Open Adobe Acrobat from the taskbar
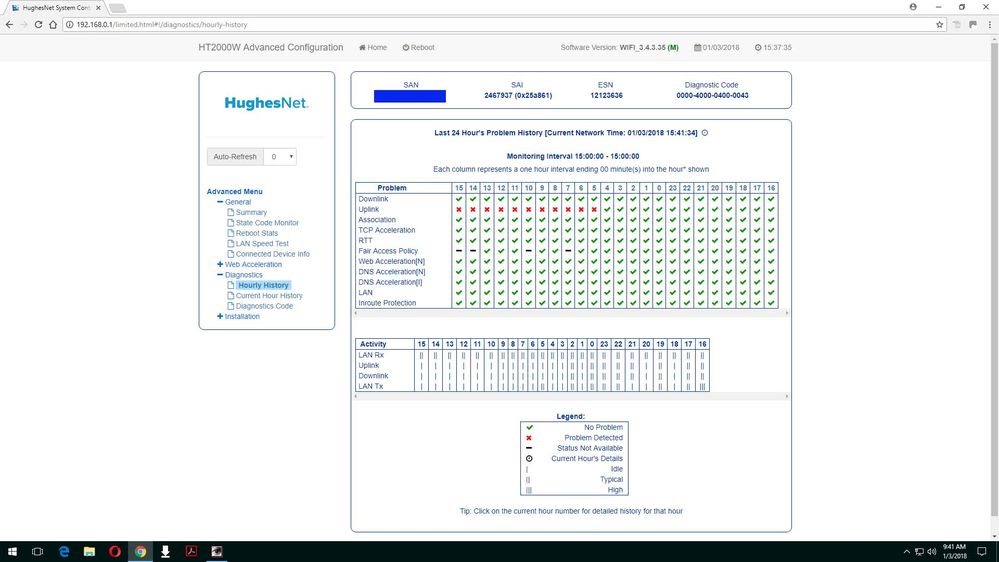The width and height of the screenshot is (999, 562). 190,551
